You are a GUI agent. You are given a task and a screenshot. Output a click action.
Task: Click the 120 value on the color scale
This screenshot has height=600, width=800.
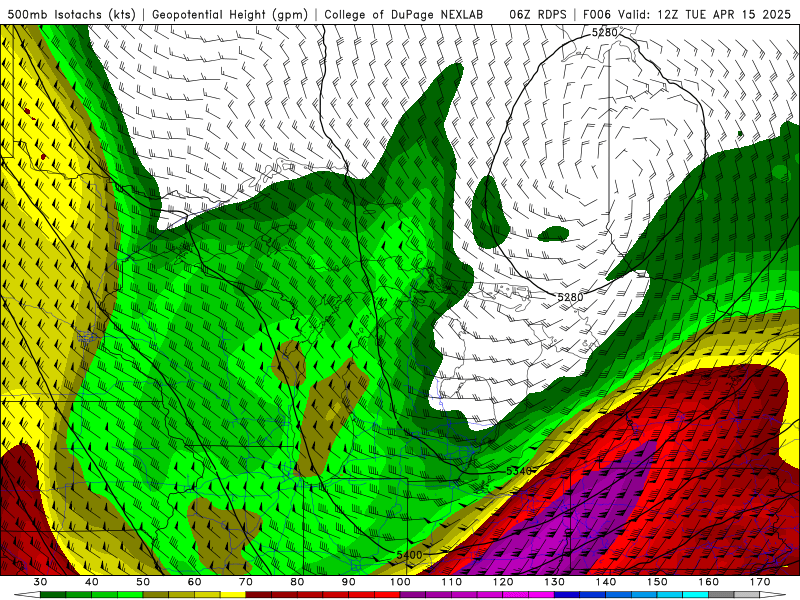pyautogui.click(x=503, y=582)
